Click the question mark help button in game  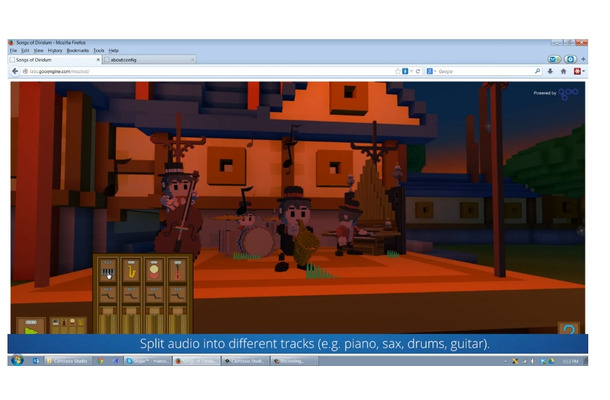pos(569,329)
